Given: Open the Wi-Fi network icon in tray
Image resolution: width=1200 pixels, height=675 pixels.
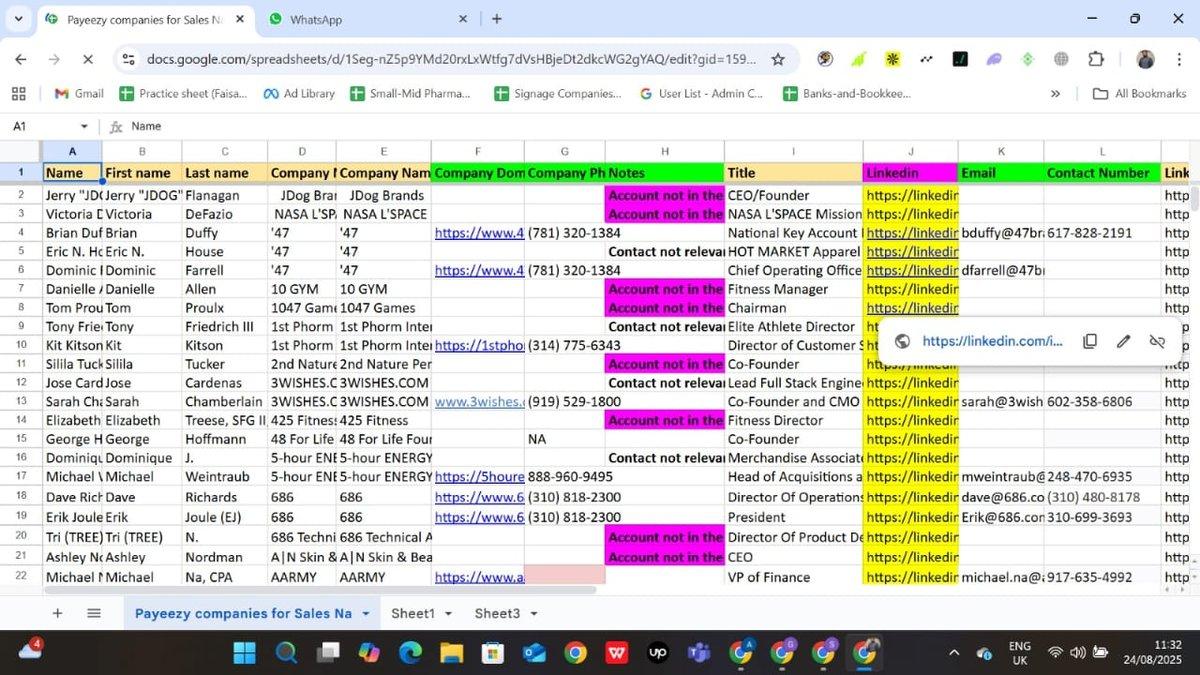Looking at the screenshot, I should [1055, 653].
